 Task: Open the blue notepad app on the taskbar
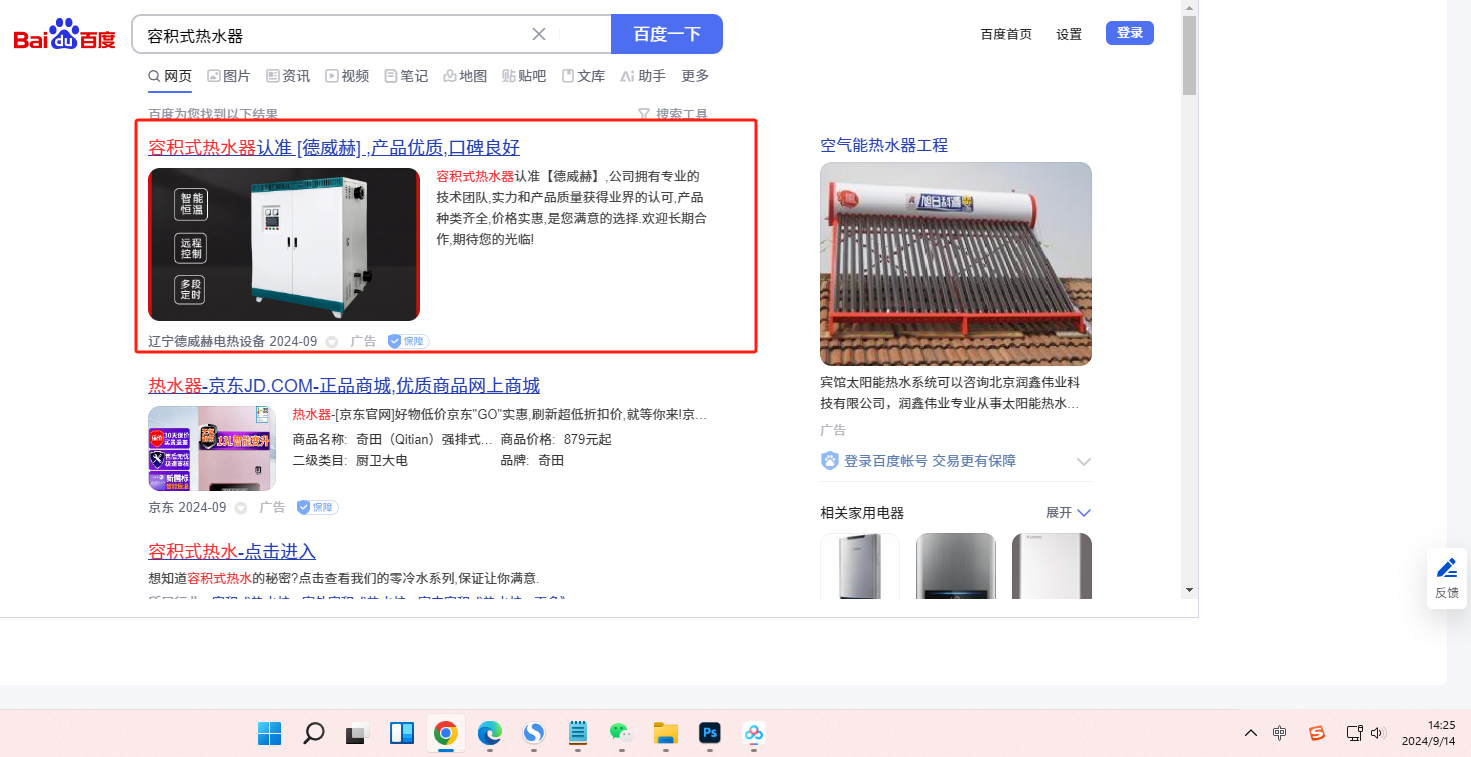578,733
